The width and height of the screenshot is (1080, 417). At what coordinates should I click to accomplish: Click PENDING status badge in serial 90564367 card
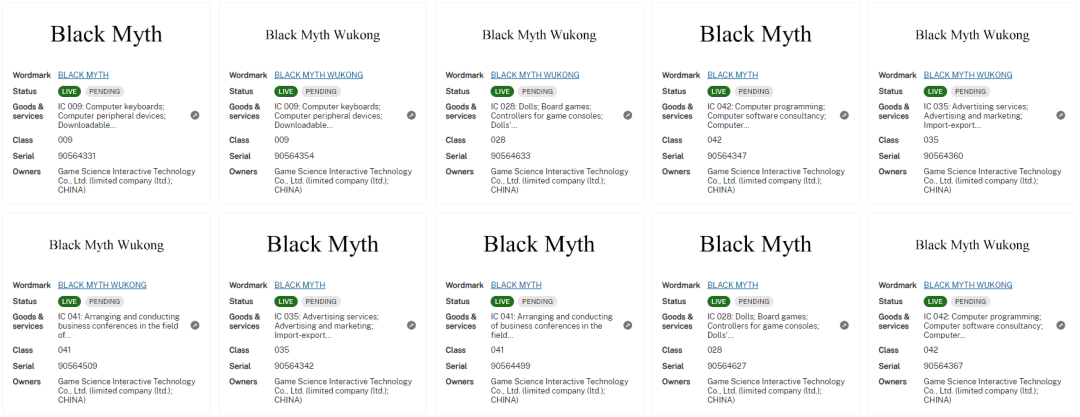(970, 301)
